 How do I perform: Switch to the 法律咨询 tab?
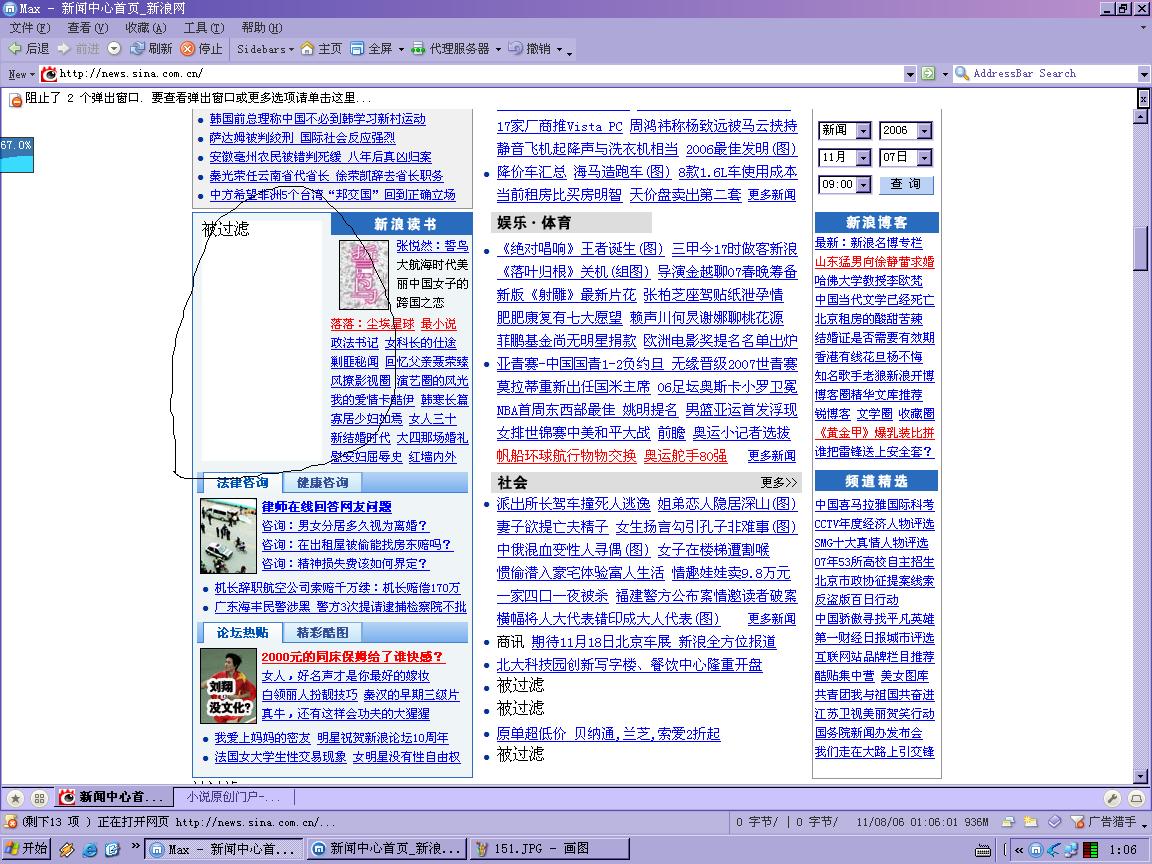242,483
